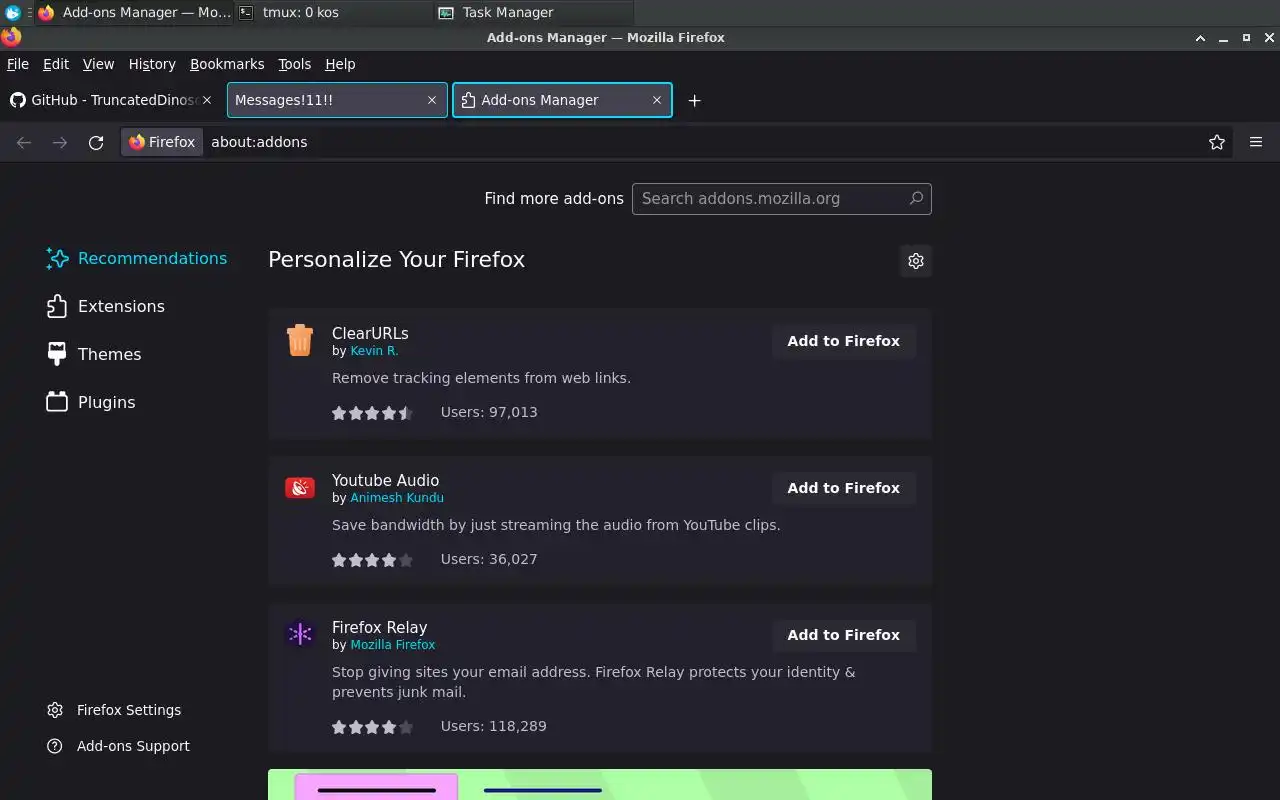Image resolution: width=1280 pixels, height=800 pixels.
Task: Click the Users: 118,289 text
Action: coord(494,726)
